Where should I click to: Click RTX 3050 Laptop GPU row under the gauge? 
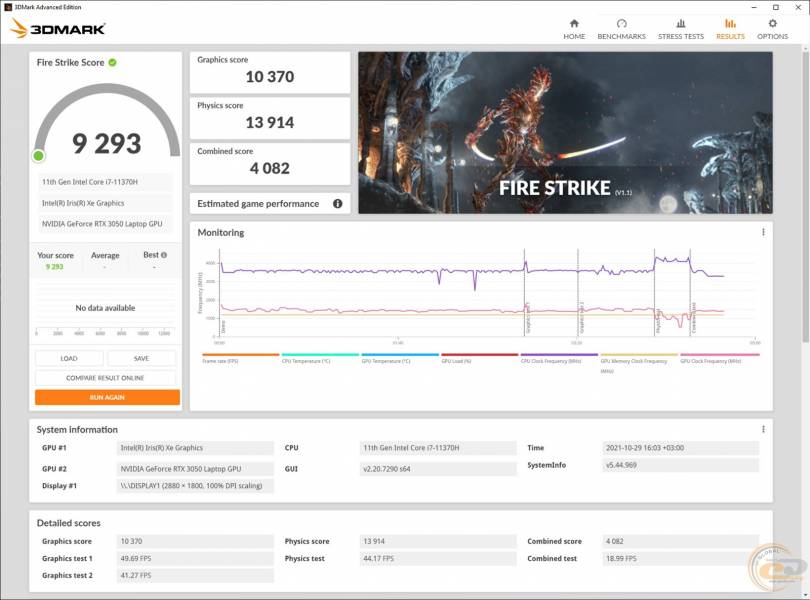[105, 224]
